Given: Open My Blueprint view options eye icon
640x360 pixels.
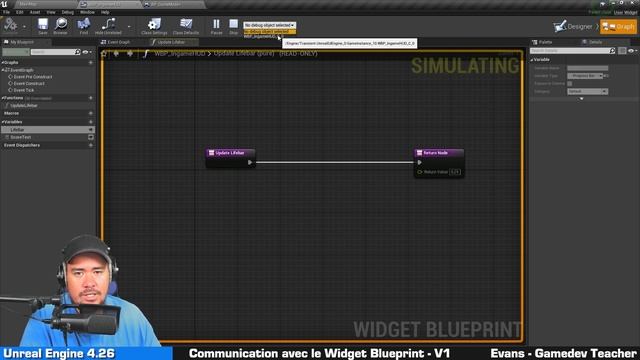Looking at the screenshot, I should 86,52.
